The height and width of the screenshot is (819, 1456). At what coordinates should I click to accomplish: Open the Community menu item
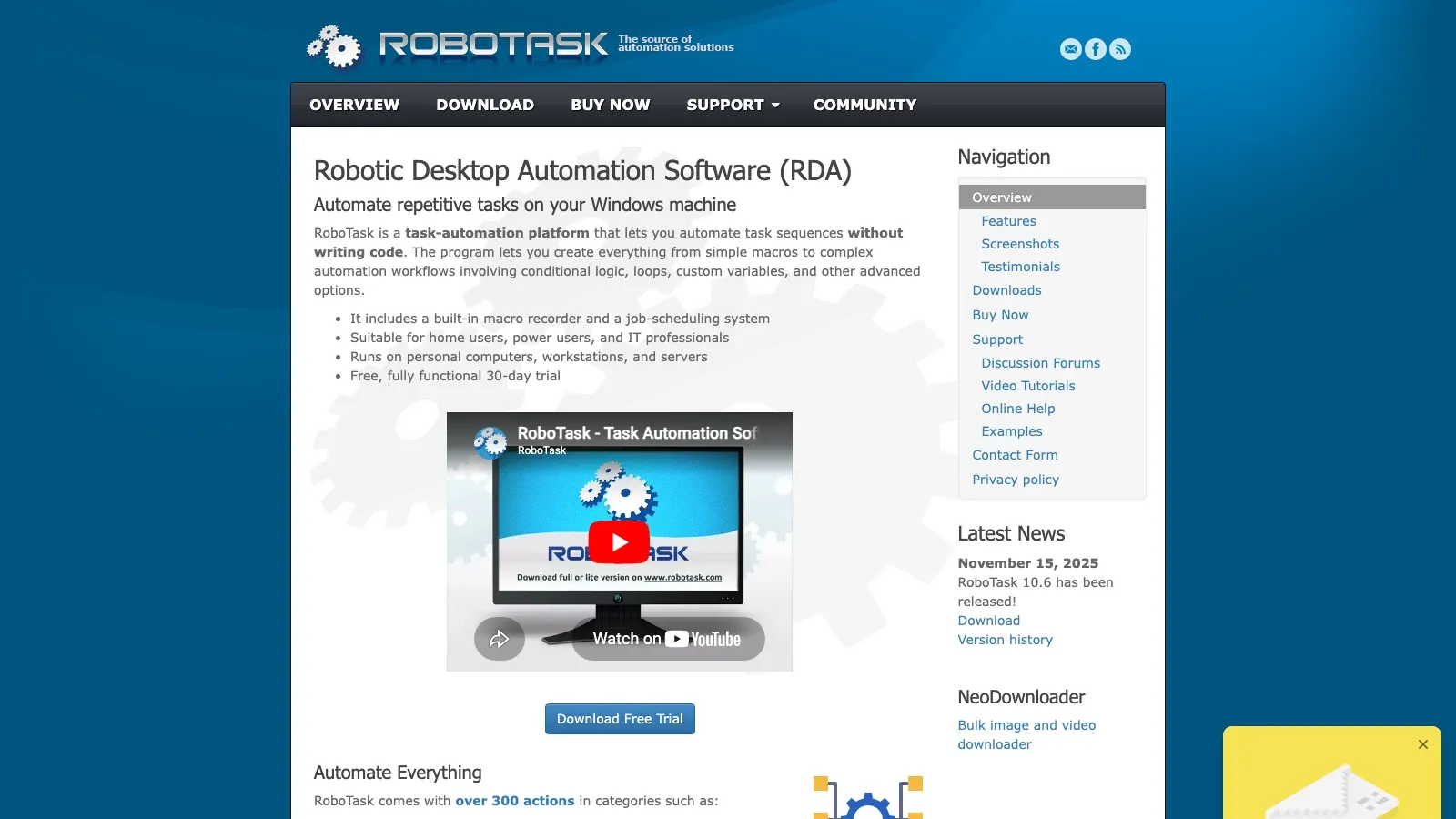click(x=864, y=105)
